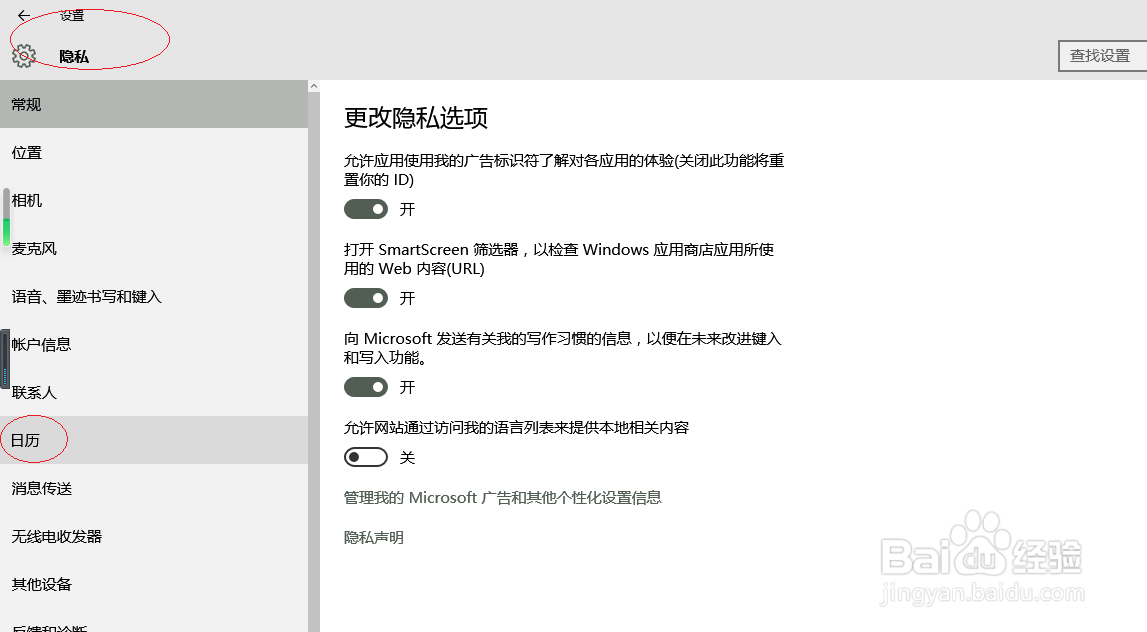Open the 位置 privacy section

[154, 152]
